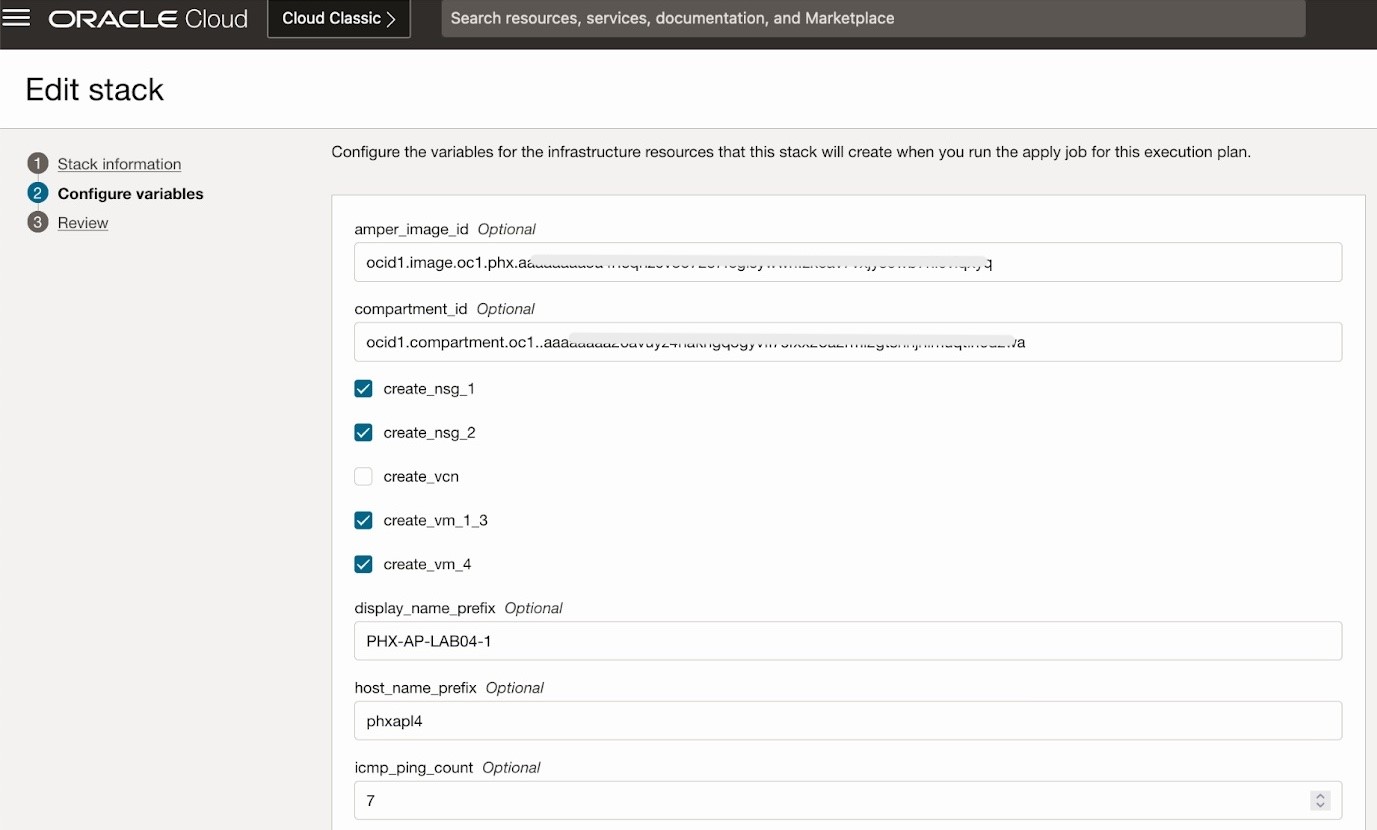Go to Stack information step

click(119, 164)
